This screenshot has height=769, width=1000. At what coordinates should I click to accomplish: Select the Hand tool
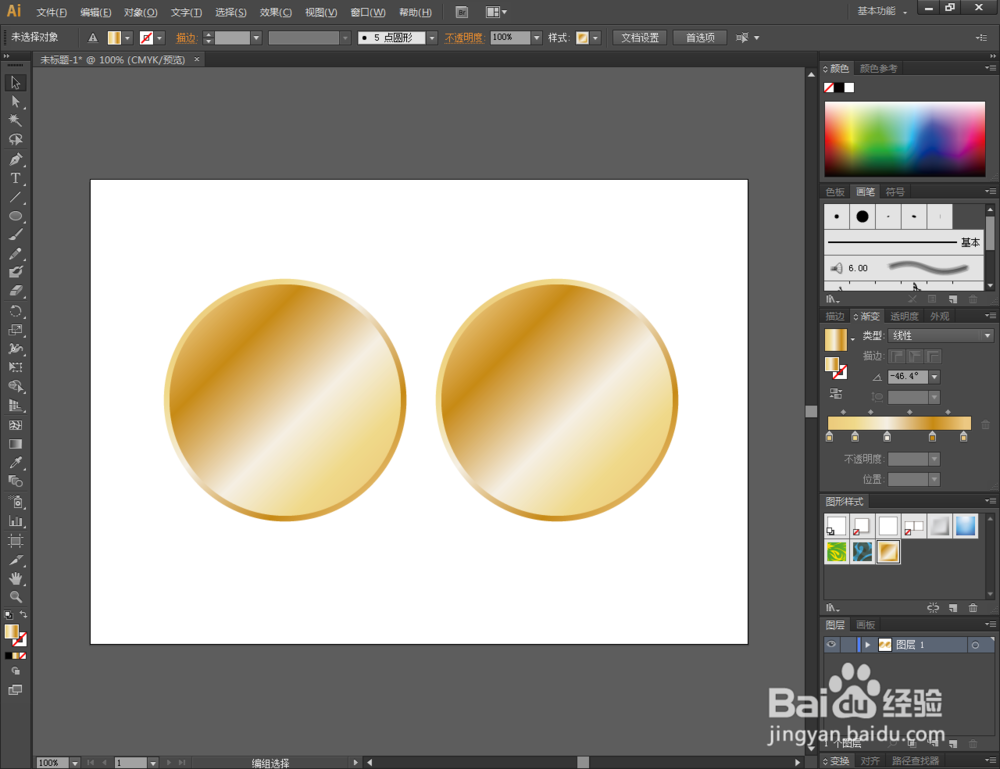pyautogui.click(x=15, y=578)
